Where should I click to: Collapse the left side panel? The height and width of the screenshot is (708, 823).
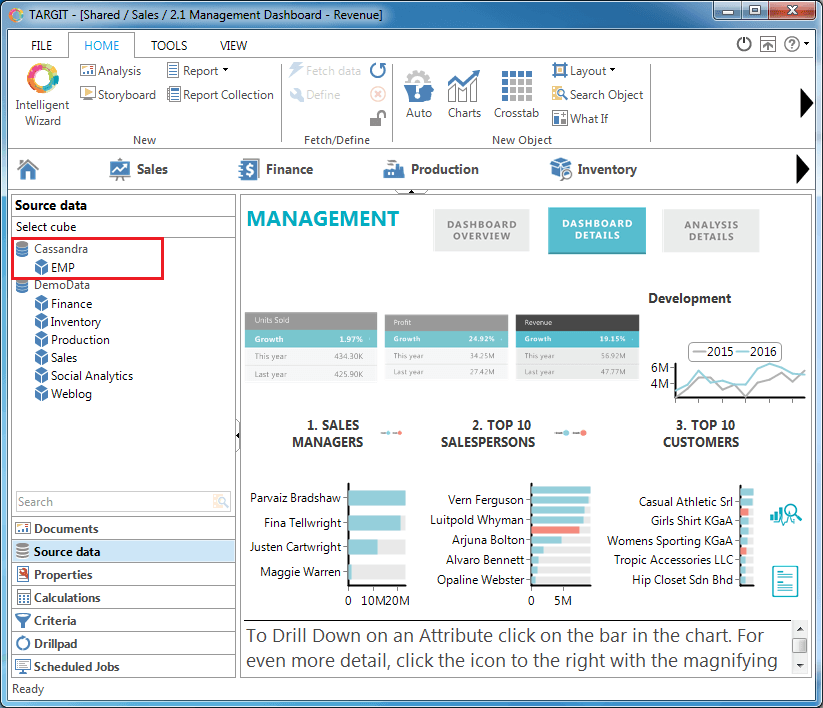pos(237,435)
